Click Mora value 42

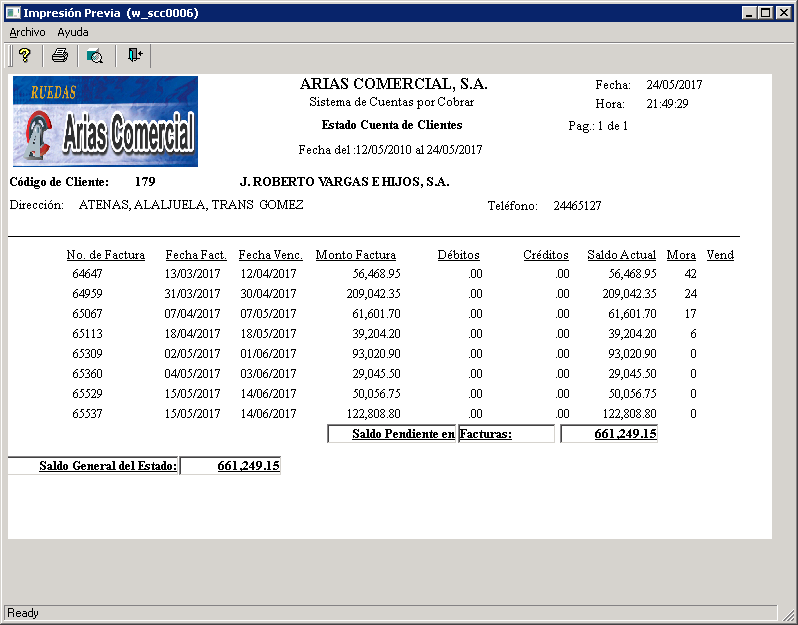[690, 274]
